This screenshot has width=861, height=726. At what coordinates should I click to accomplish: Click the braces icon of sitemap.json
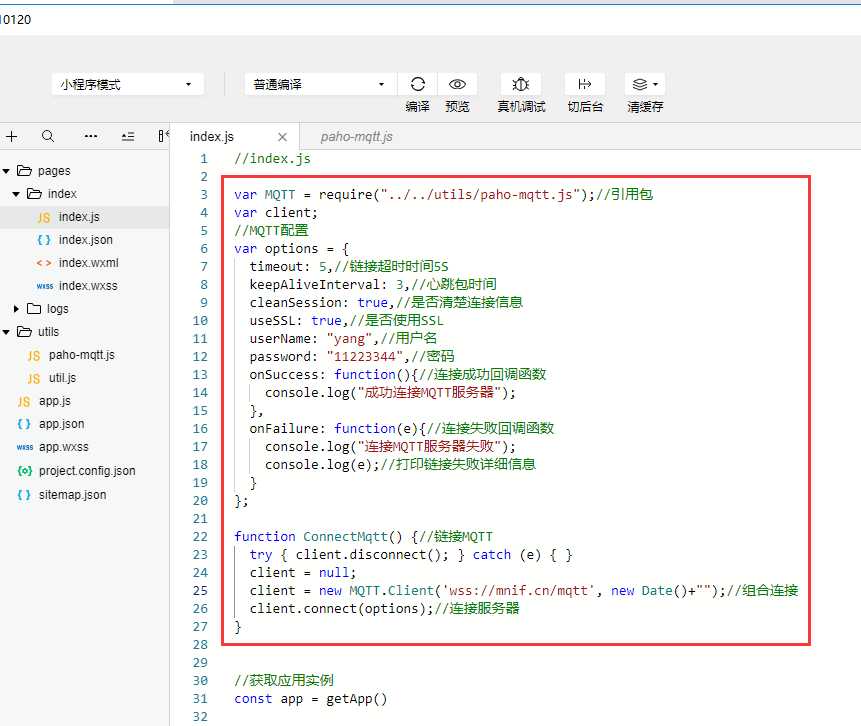coord(24,495)
